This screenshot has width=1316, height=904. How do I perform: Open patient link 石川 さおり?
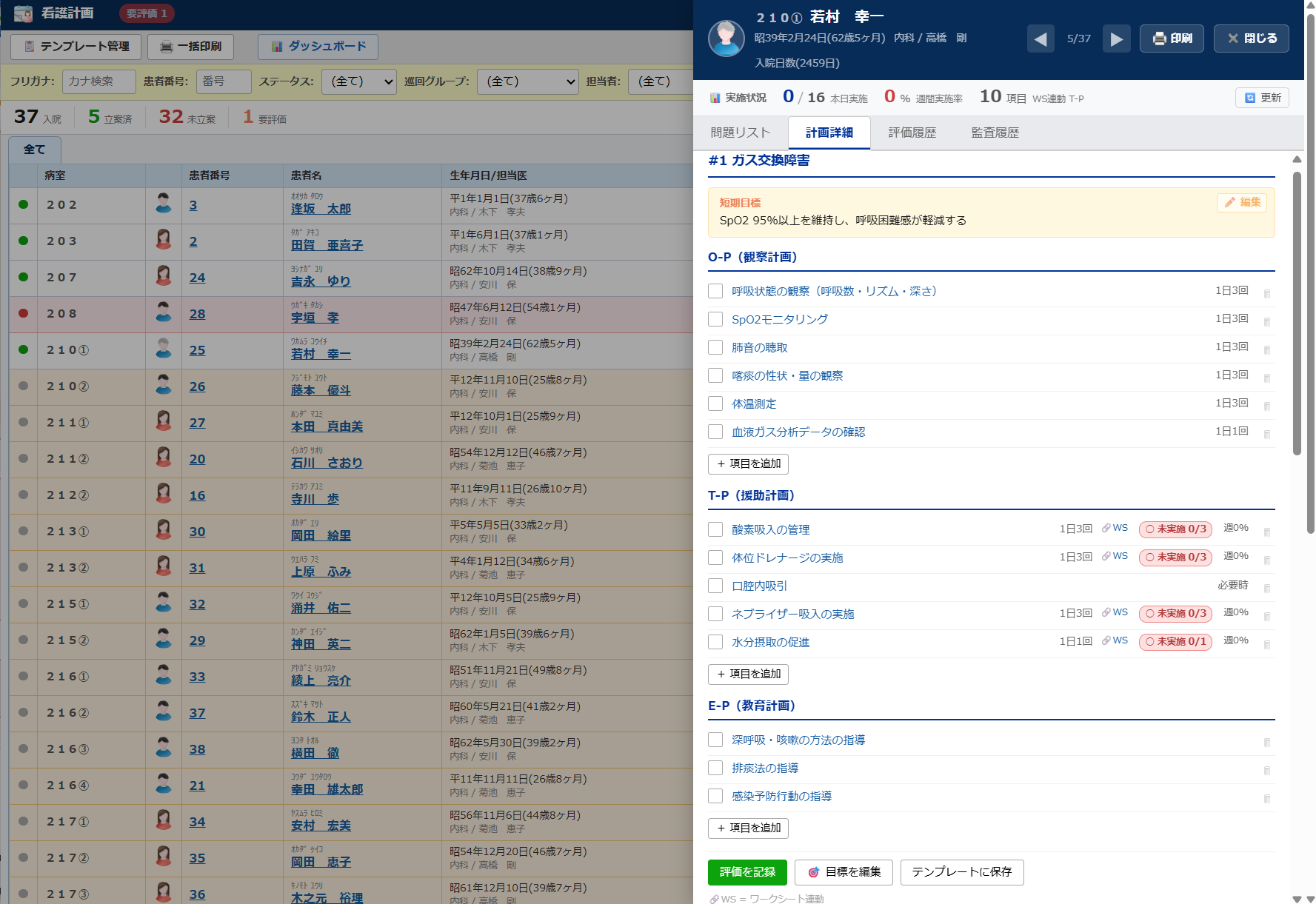click(x=327, y=463)
